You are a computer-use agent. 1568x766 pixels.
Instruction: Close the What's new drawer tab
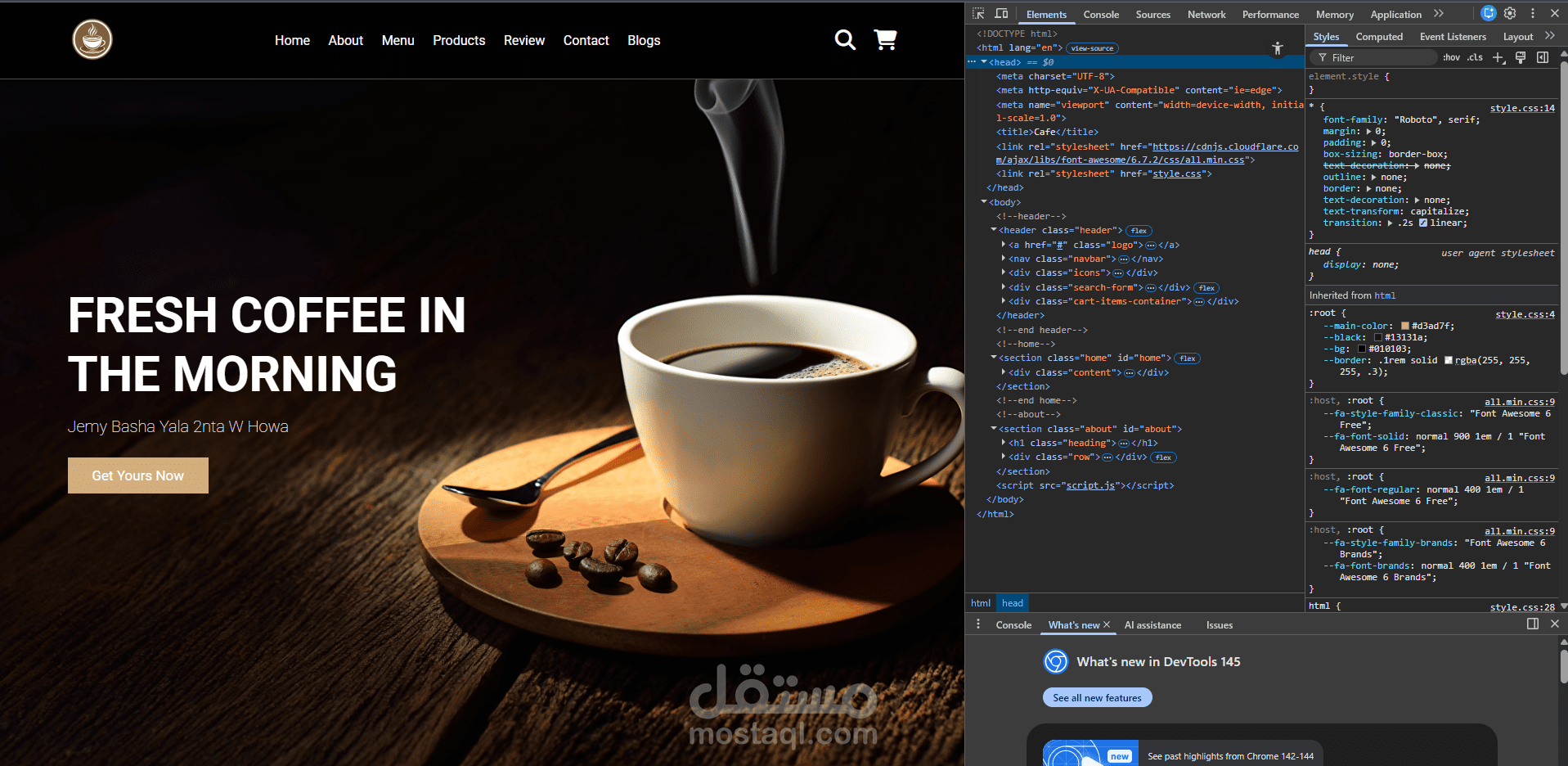tap(1107, 624)
